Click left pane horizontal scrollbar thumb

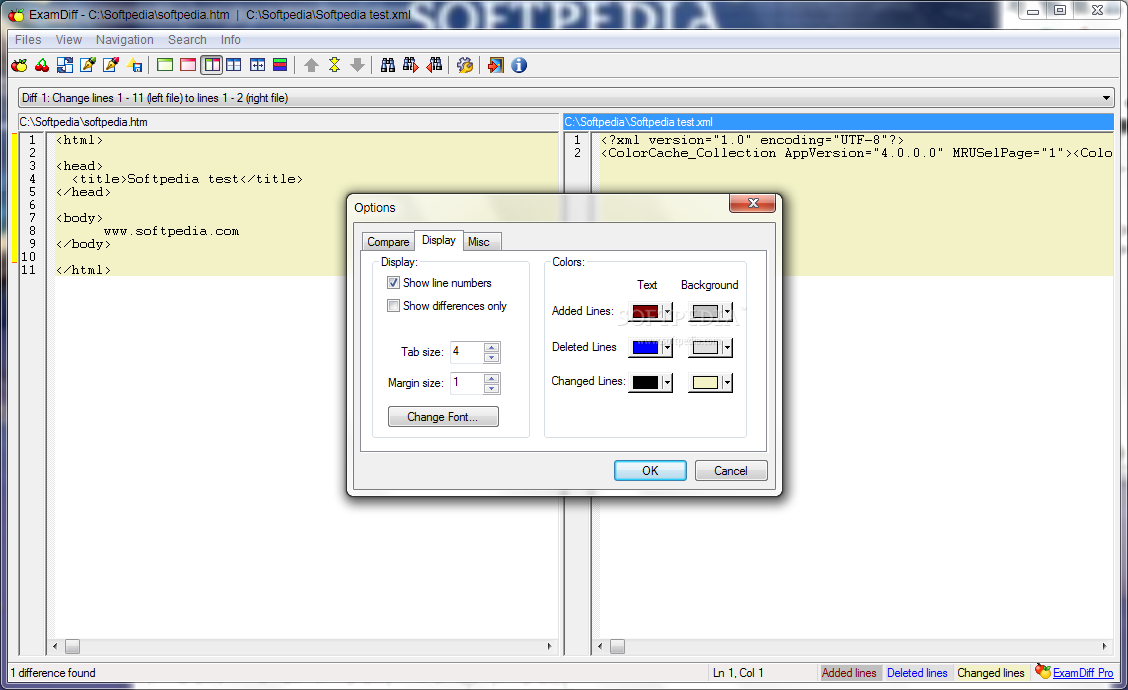[x=73, y=646]
